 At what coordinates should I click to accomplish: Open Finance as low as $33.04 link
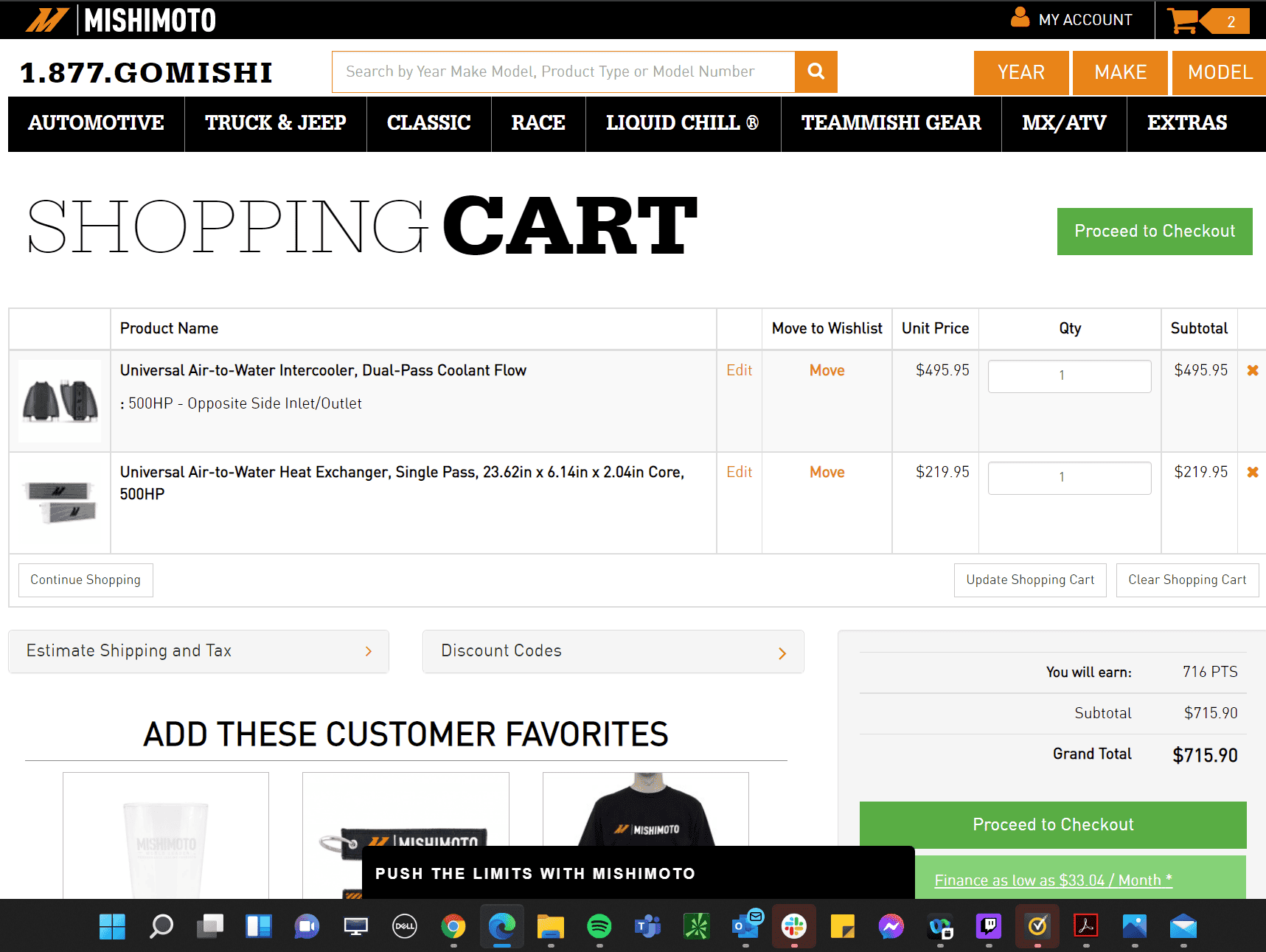pos(1053,880)
